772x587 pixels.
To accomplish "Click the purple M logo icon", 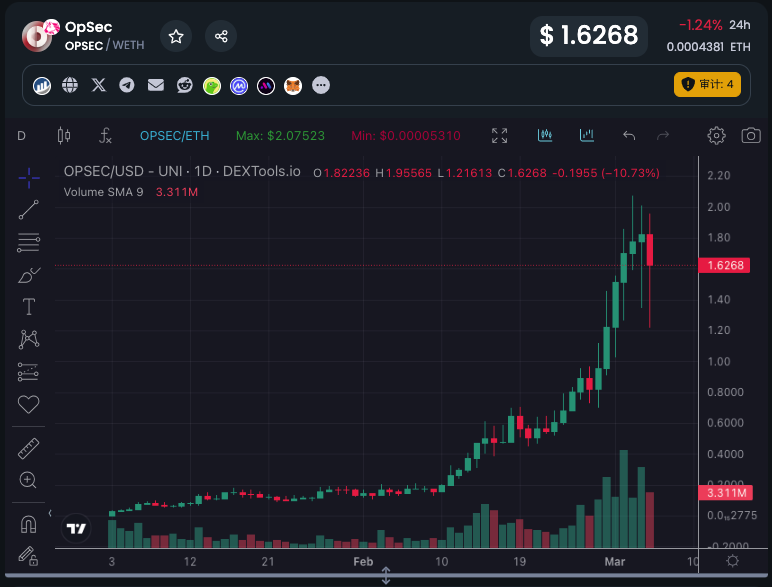I will click(266, 86).
